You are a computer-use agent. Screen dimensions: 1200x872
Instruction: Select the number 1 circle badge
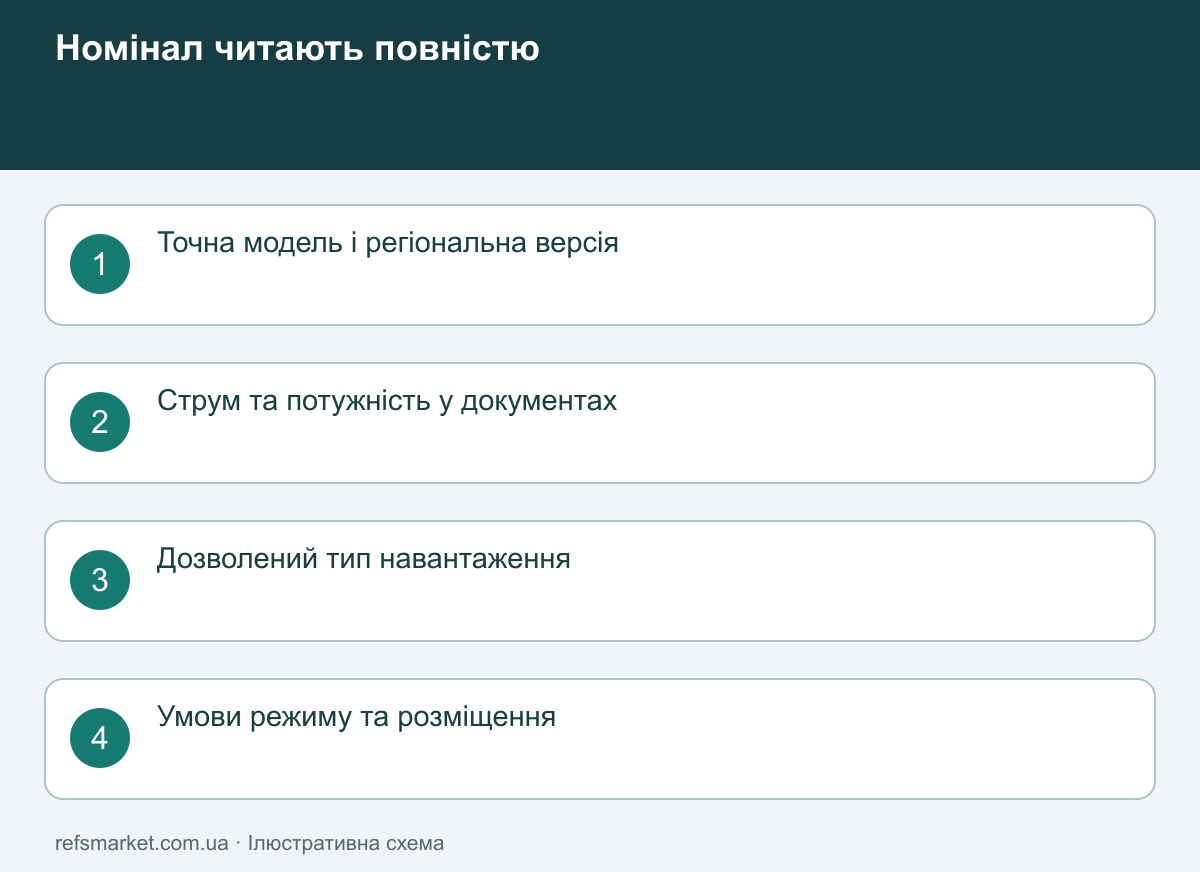tap(100, 264)
